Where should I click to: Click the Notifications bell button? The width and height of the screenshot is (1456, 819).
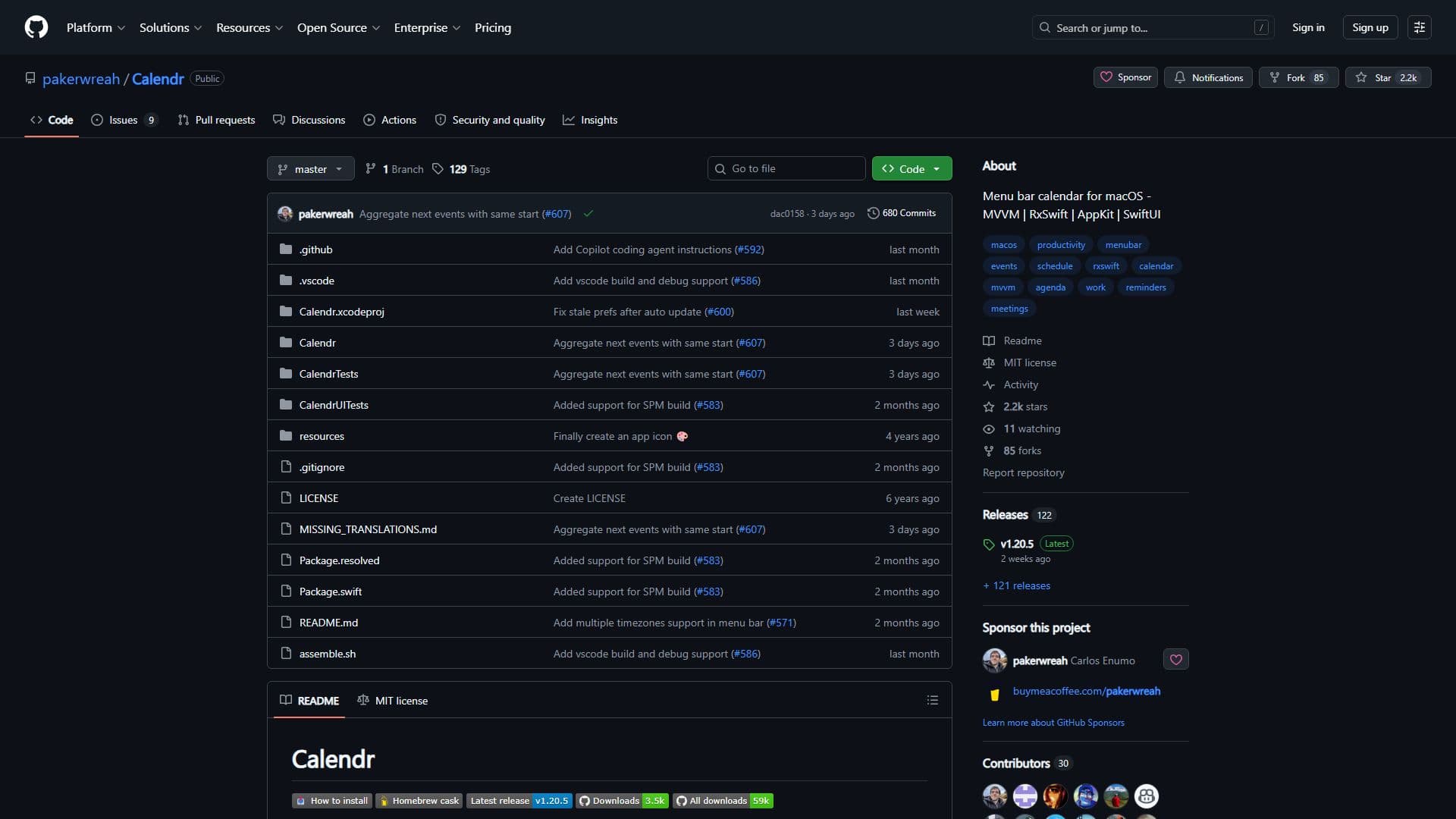tap(1209, 77)
